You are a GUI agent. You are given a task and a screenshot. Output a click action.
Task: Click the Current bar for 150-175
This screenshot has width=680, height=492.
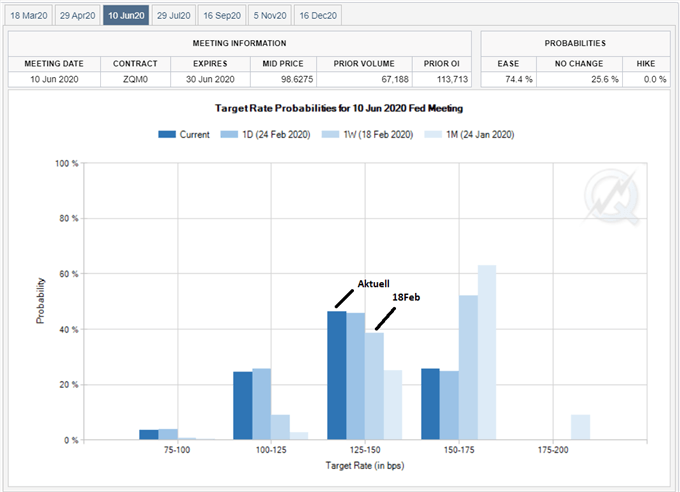click(430, 404)
